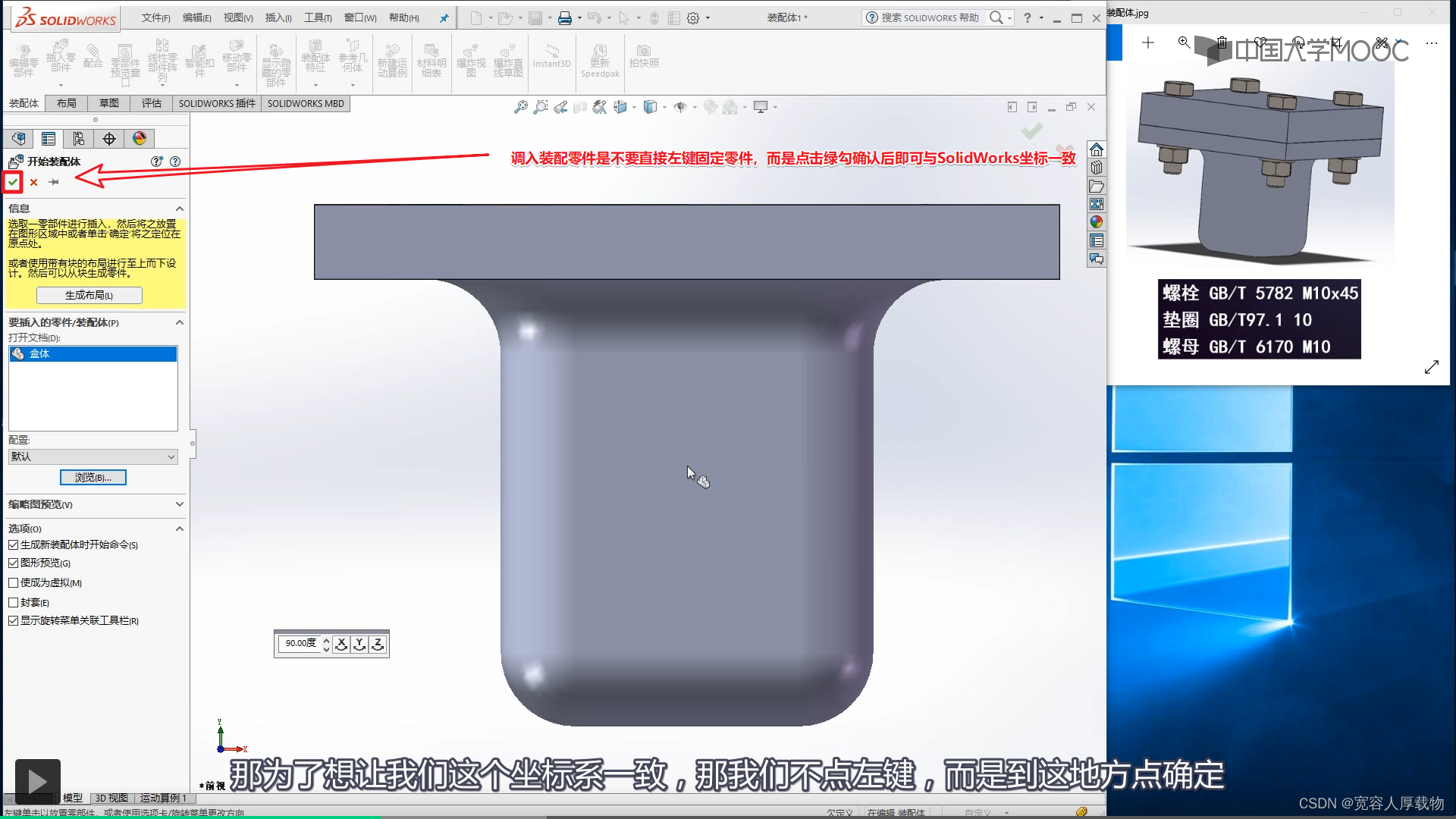
Task: Open the ConfigurationManager tab icon
Action: [79, 139]
